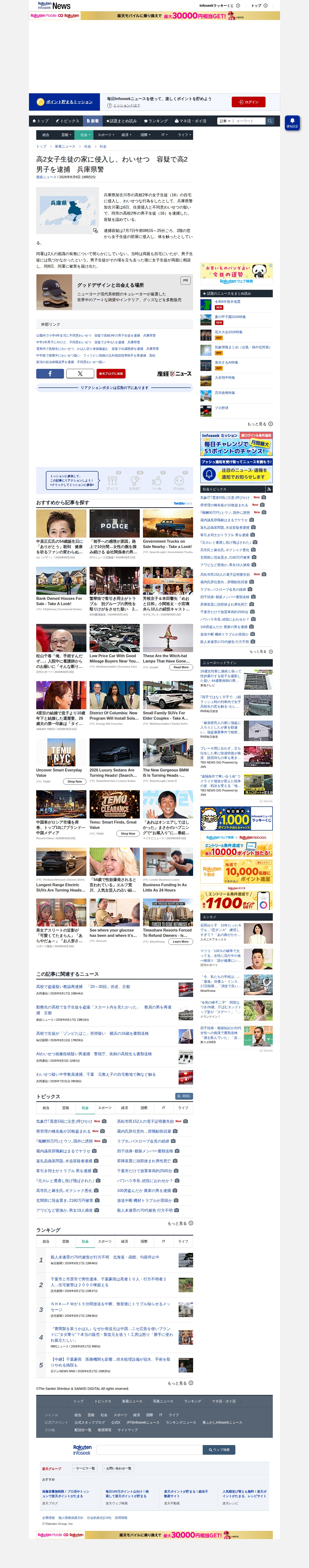Screen dimensions: 309x1568
Task: Share the article on Facebook
Action: [50, 373]
